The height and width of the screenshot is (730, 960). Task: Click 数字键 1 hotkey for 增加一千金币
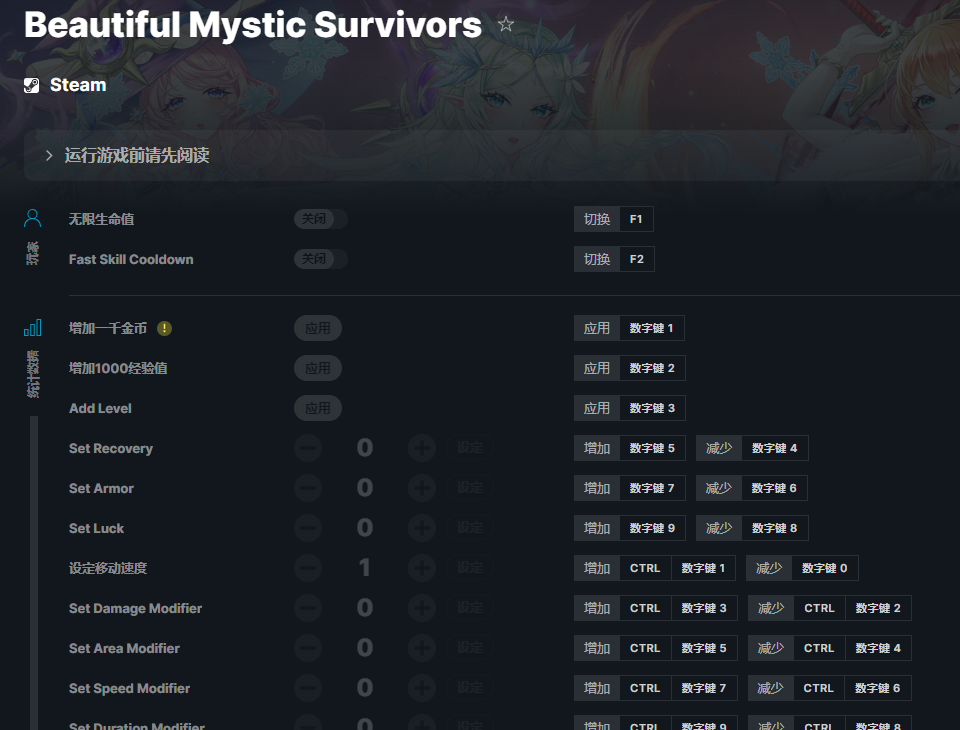coord(651,328)
